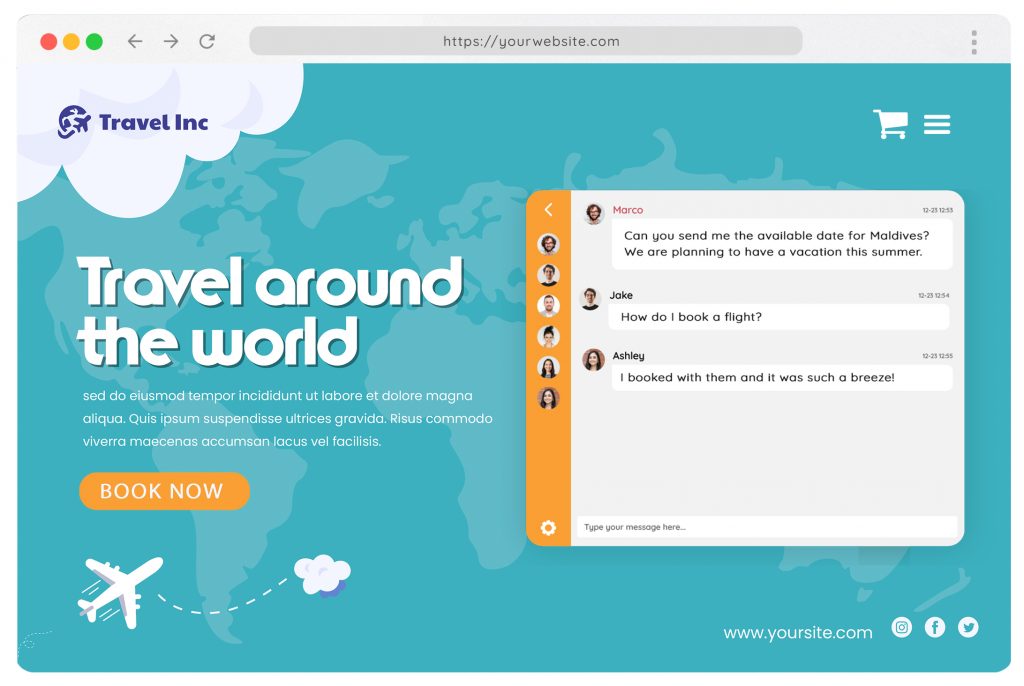Click the browser forward arrow
This screenshot has height=686, width=1024.
[x=170, y=41]
